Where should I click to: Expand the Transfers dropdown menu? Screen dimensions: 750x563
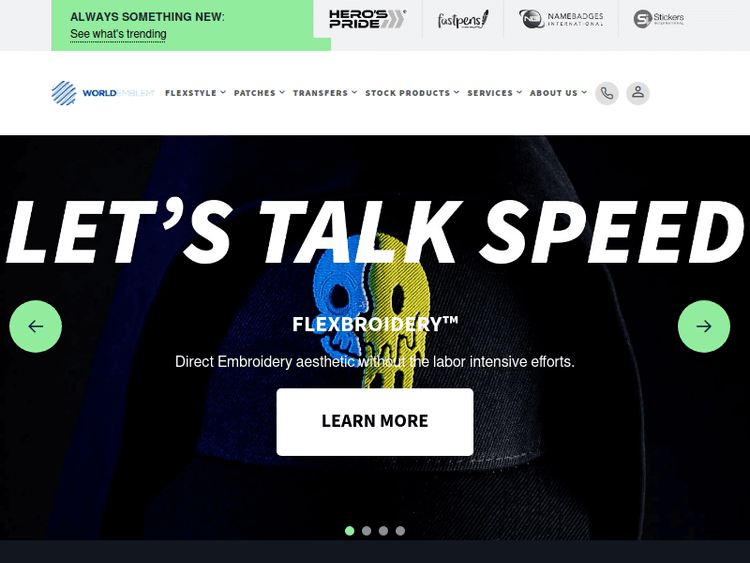coord(325,93)
